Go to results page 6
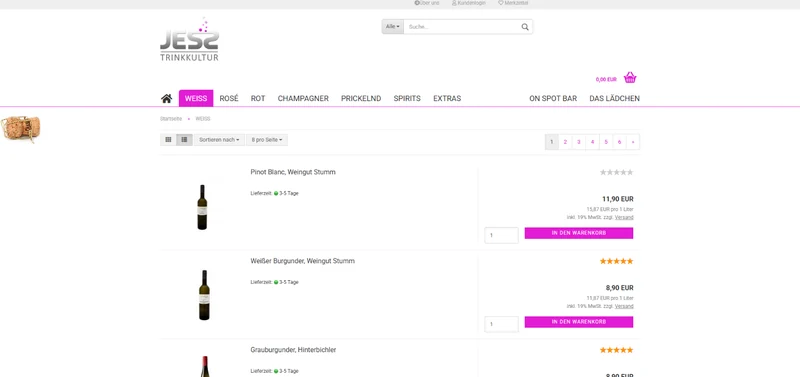Image resolution: width=800 pixels, height=377 pixels. coord(619,142)
